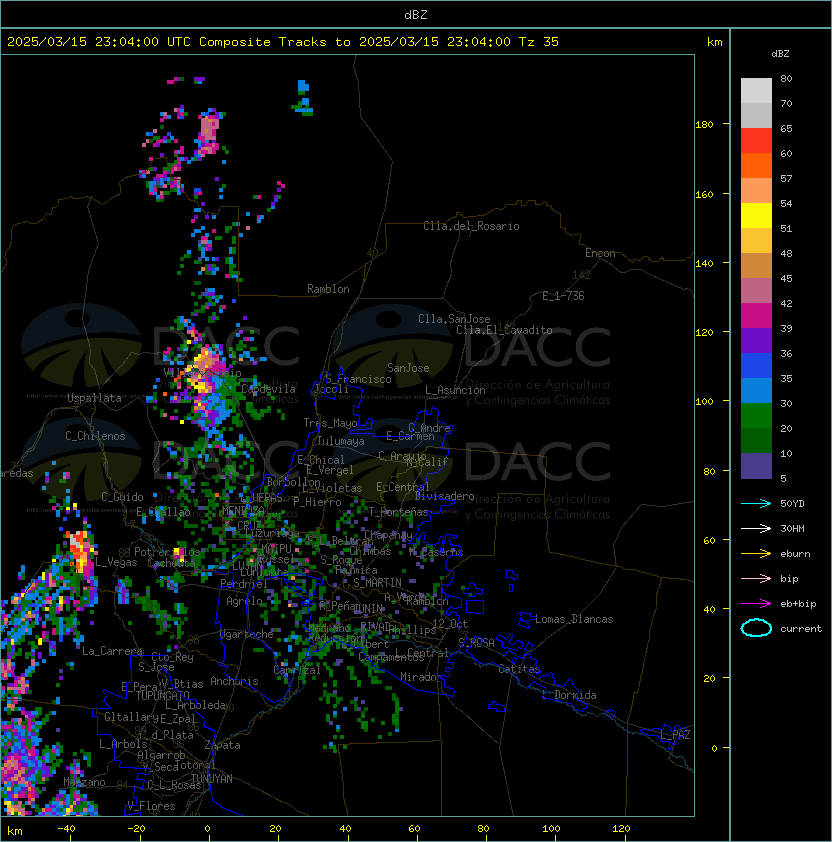Click the 'S_MARTIN' map label
The image size is (832, 842).
378,582
